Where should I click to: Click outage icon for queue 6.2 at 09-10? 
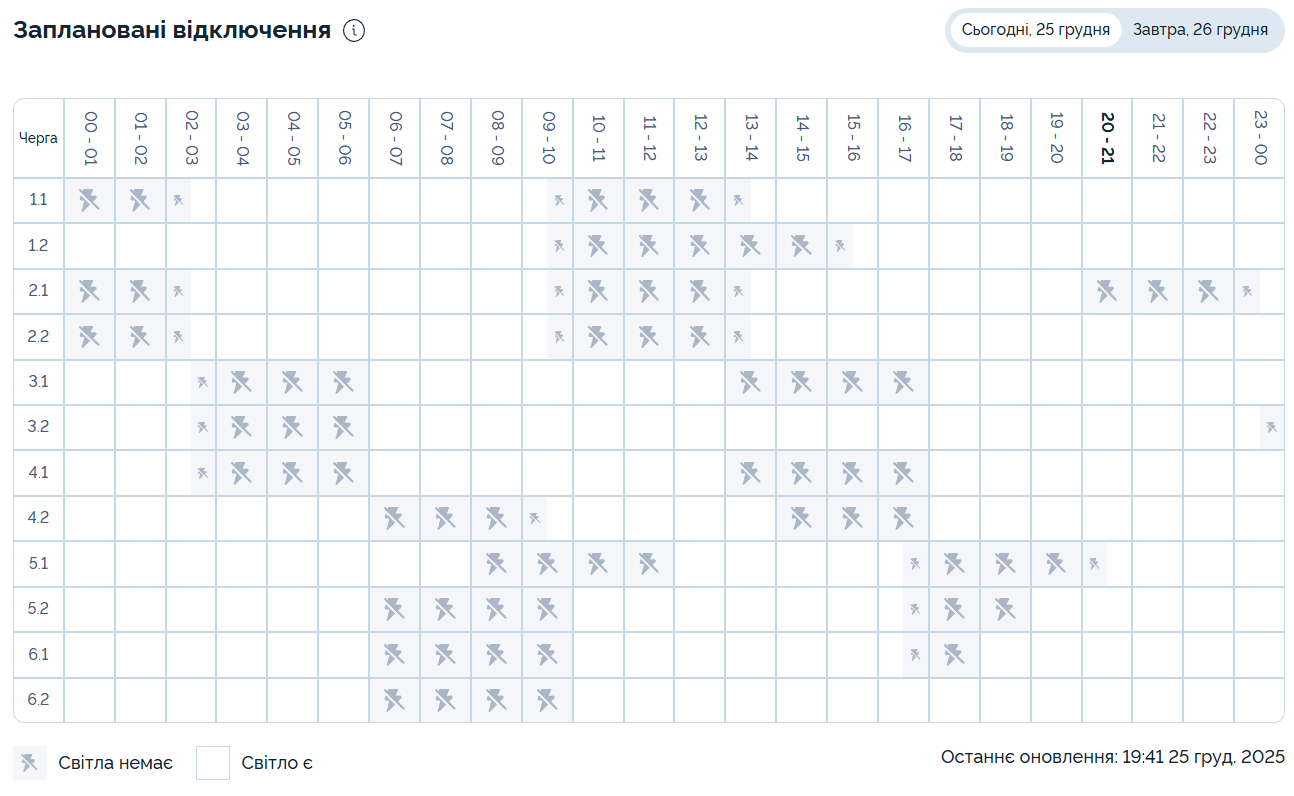tap(547, 700)
